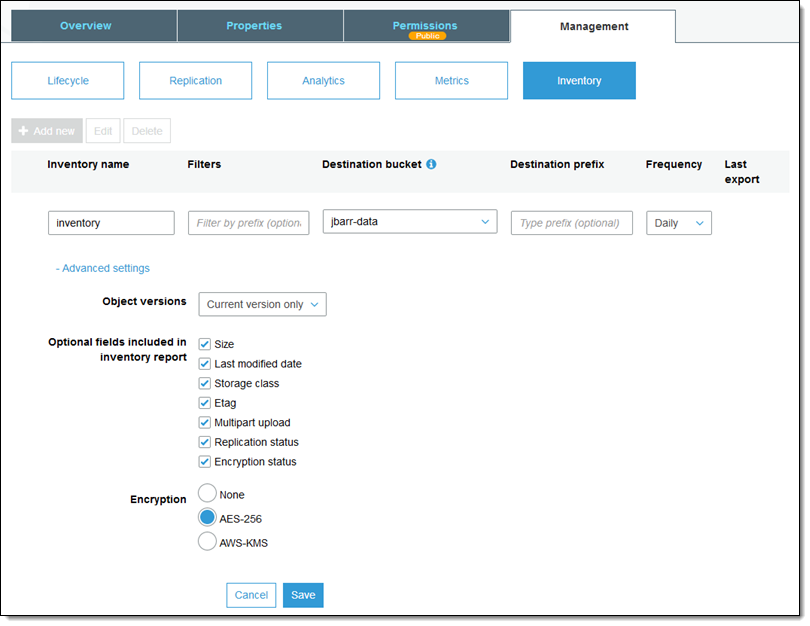Uncheck the Etag checkbox
This screenshot has width=810, height=626.
coord(205,403)
